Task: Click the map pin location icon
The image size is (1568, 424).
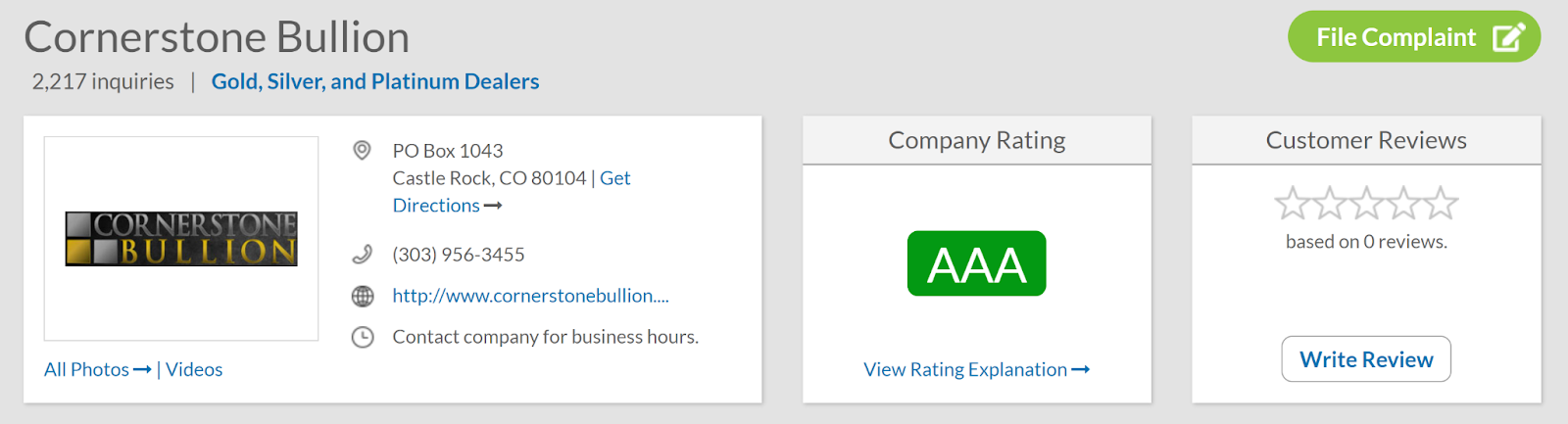Action: point(362,150)
